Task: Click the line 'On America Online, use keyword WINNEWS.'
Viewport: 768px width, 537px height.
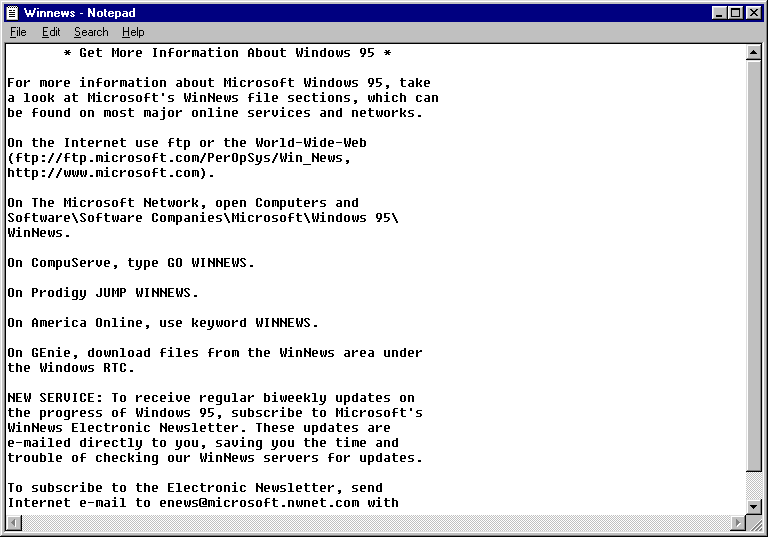Action: 163,323
